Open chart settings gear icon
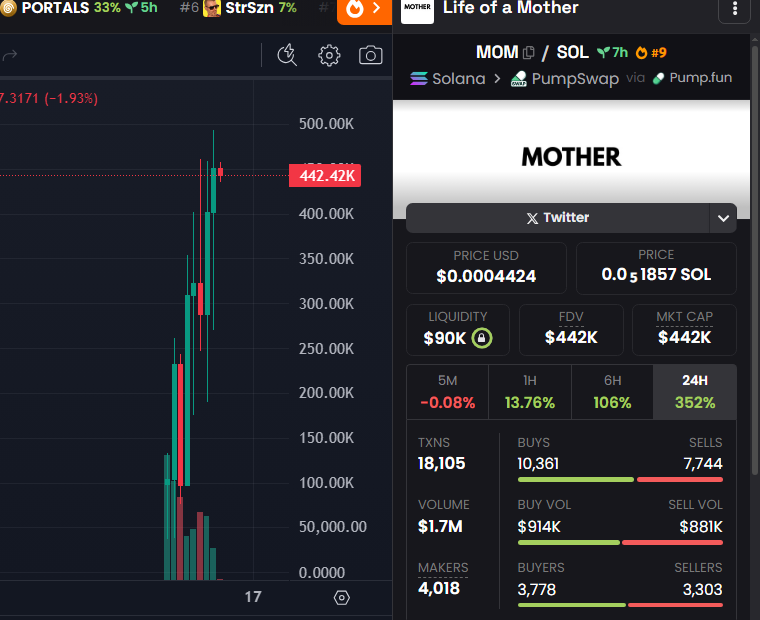This screenshot has width=760, height=620. [x=329, y=55]
